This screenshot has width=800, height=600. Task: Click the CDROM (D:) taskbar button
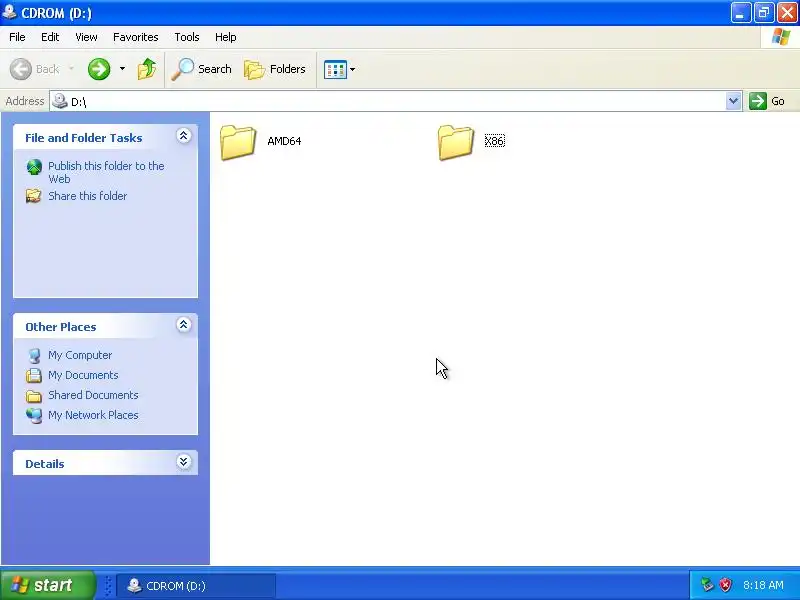tap(196, 586)
